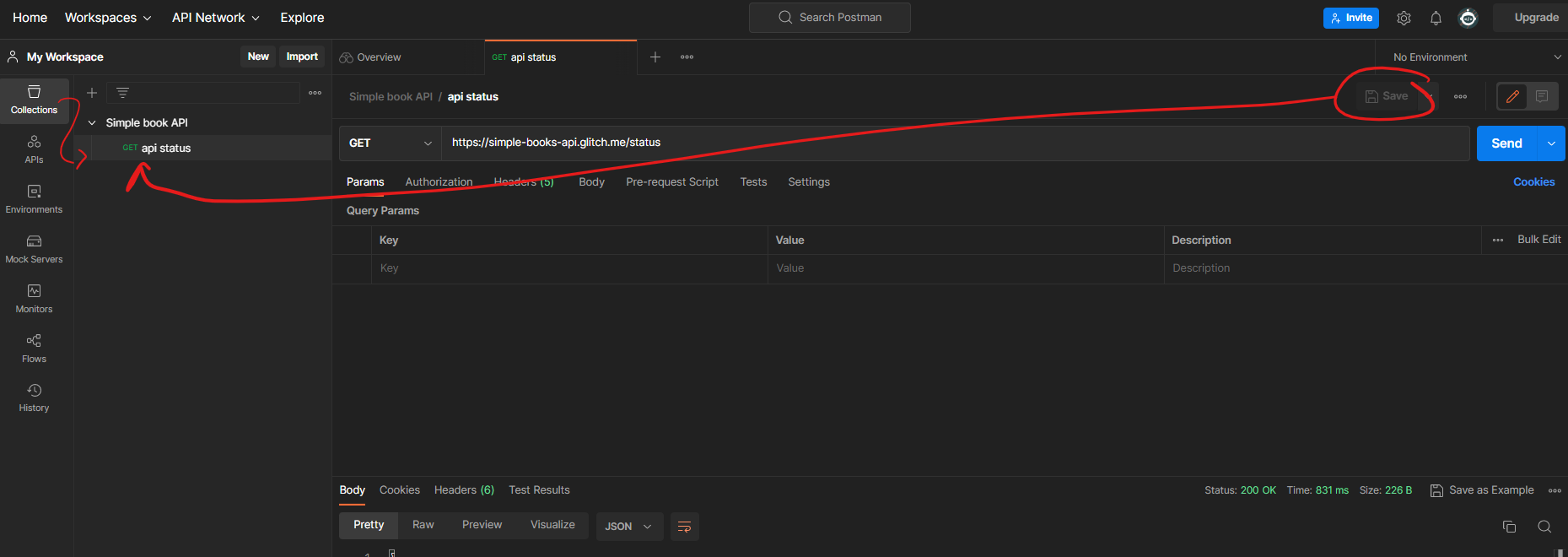Go to Home

pyautogui.click(x=30, y=18)
